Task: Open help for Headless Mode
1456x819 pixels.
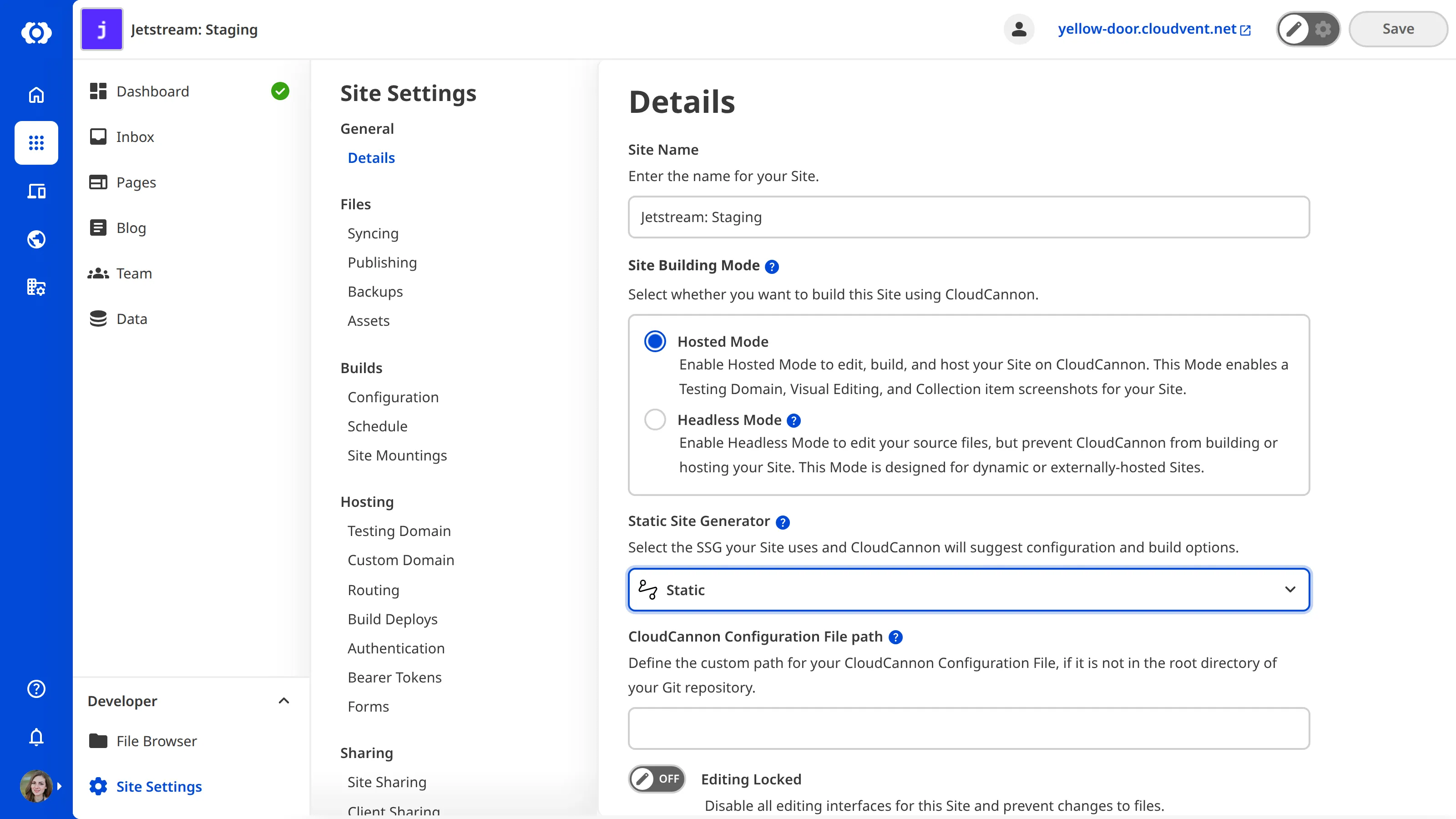Action: (794, 420)
